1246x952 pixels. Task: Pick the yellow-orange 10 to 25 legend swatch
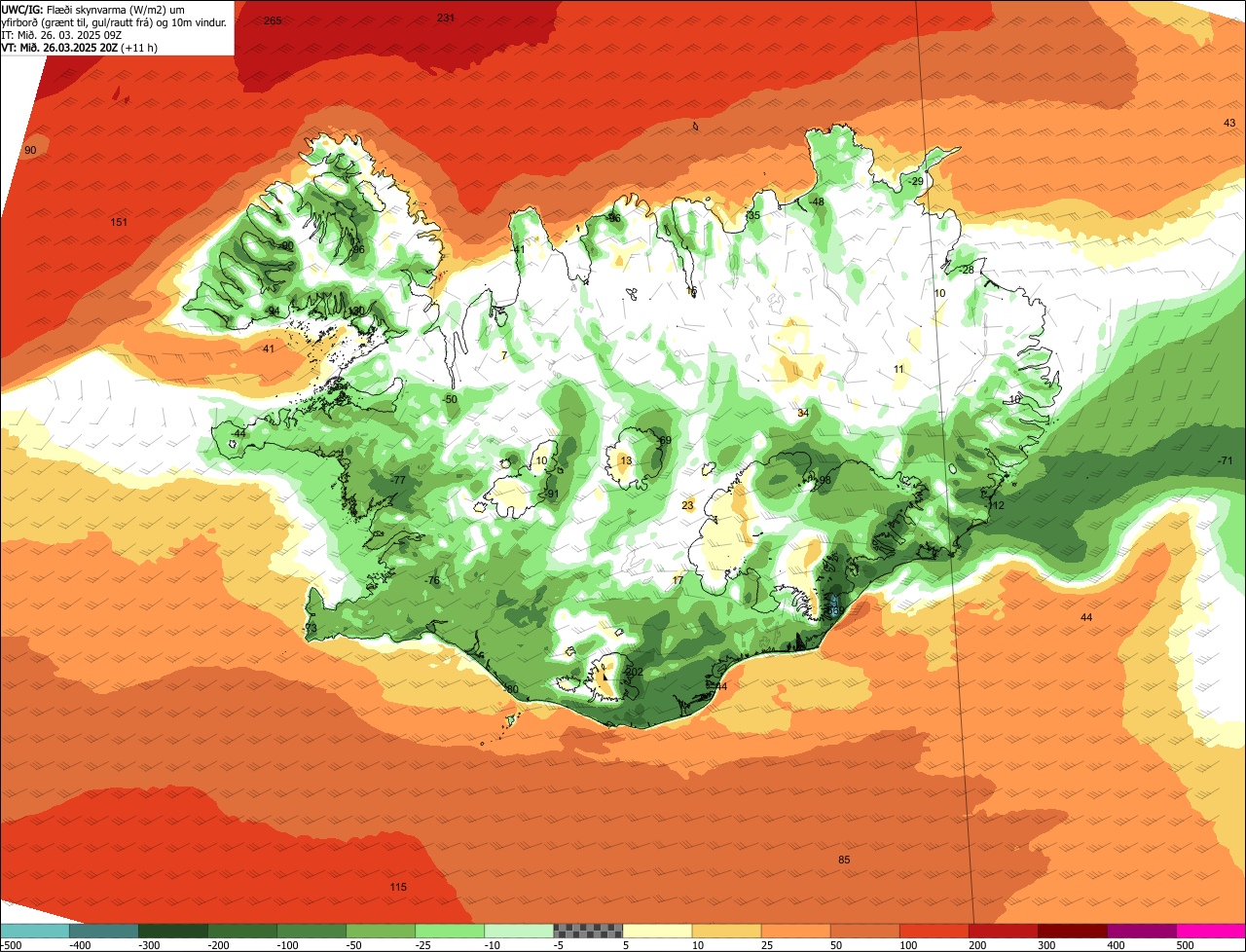pyautogui.click(x=726, y=931)
